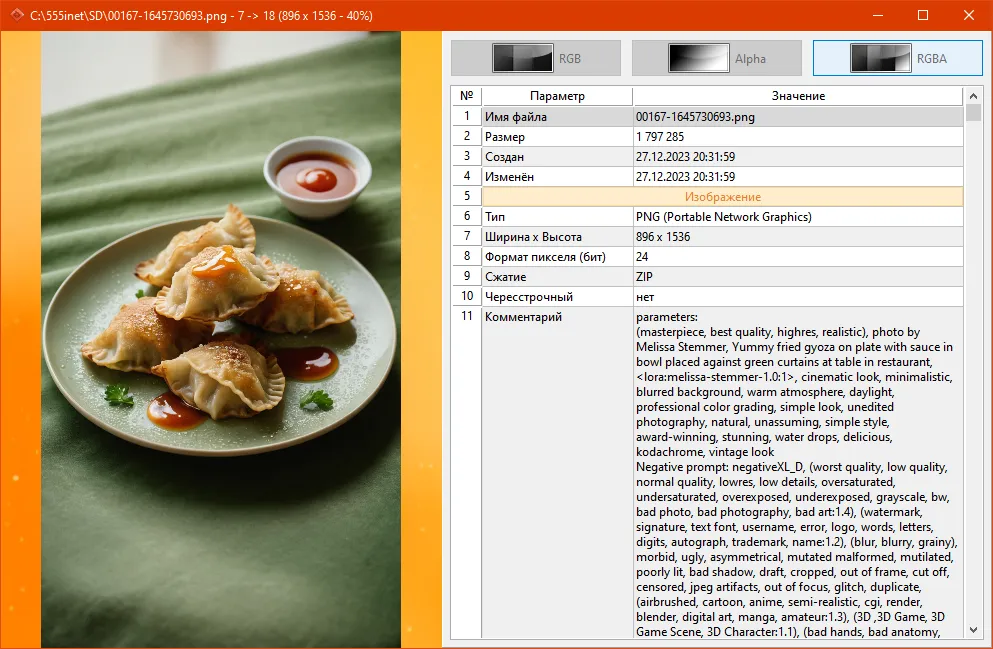Viewport: 993px width, 649px height.
Task: Switch to Alpha channel view
Action: click(717, 58)
